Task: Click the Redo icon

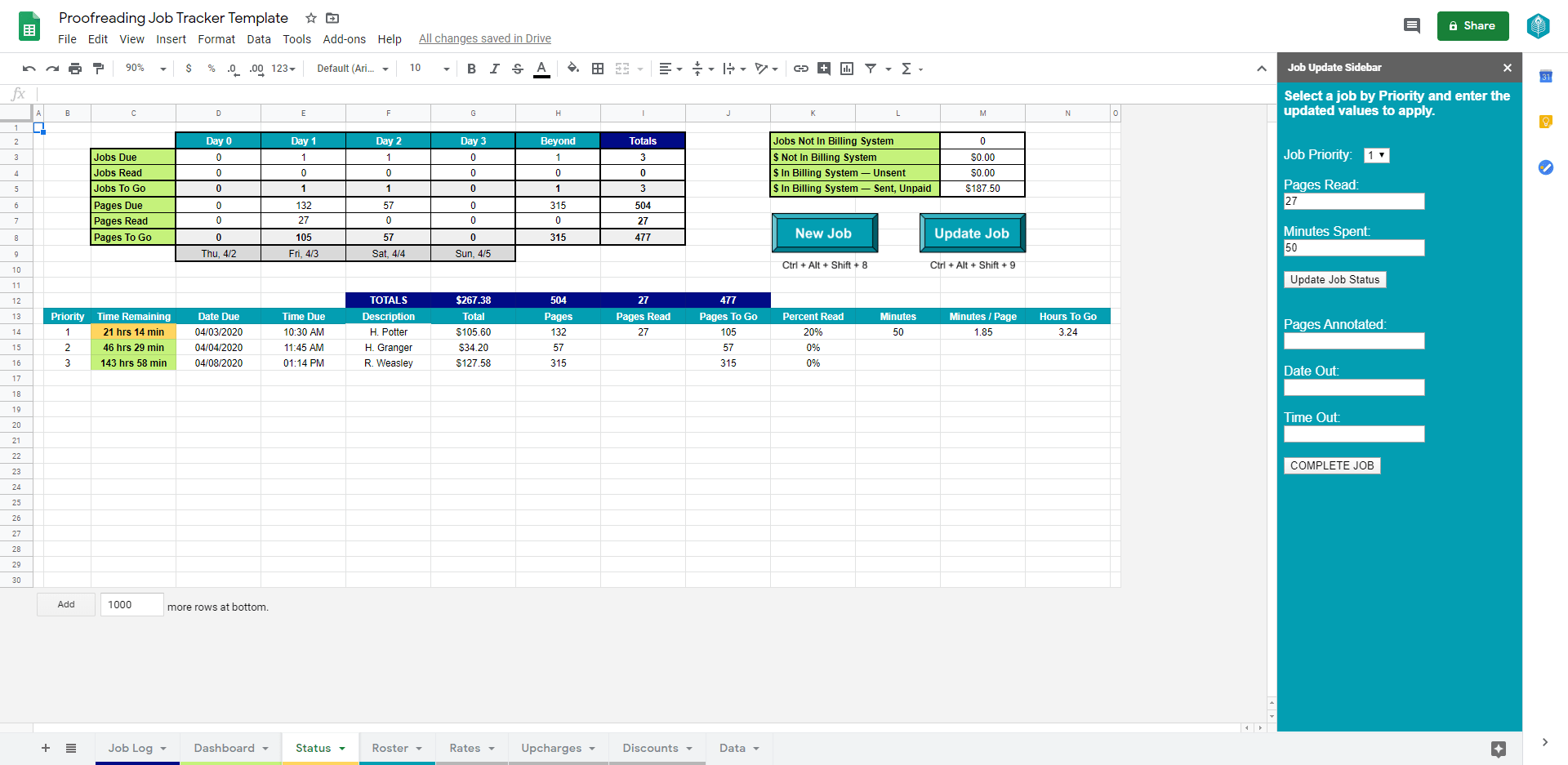Action: (x=52, y=69)
